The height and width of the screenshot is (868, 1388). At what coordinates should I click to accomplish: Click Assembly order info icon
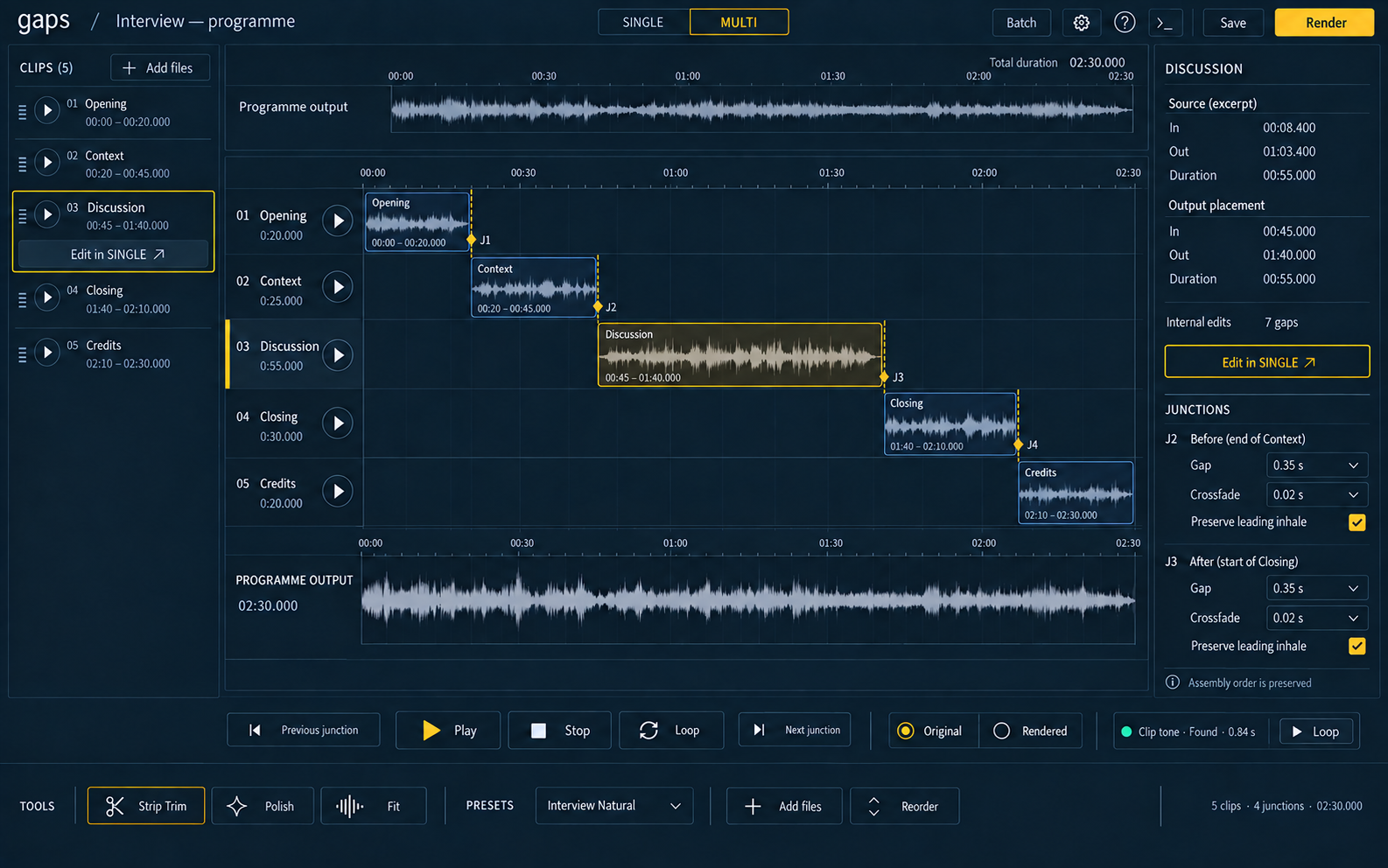pyautogui.click(x=1173, y=682)
